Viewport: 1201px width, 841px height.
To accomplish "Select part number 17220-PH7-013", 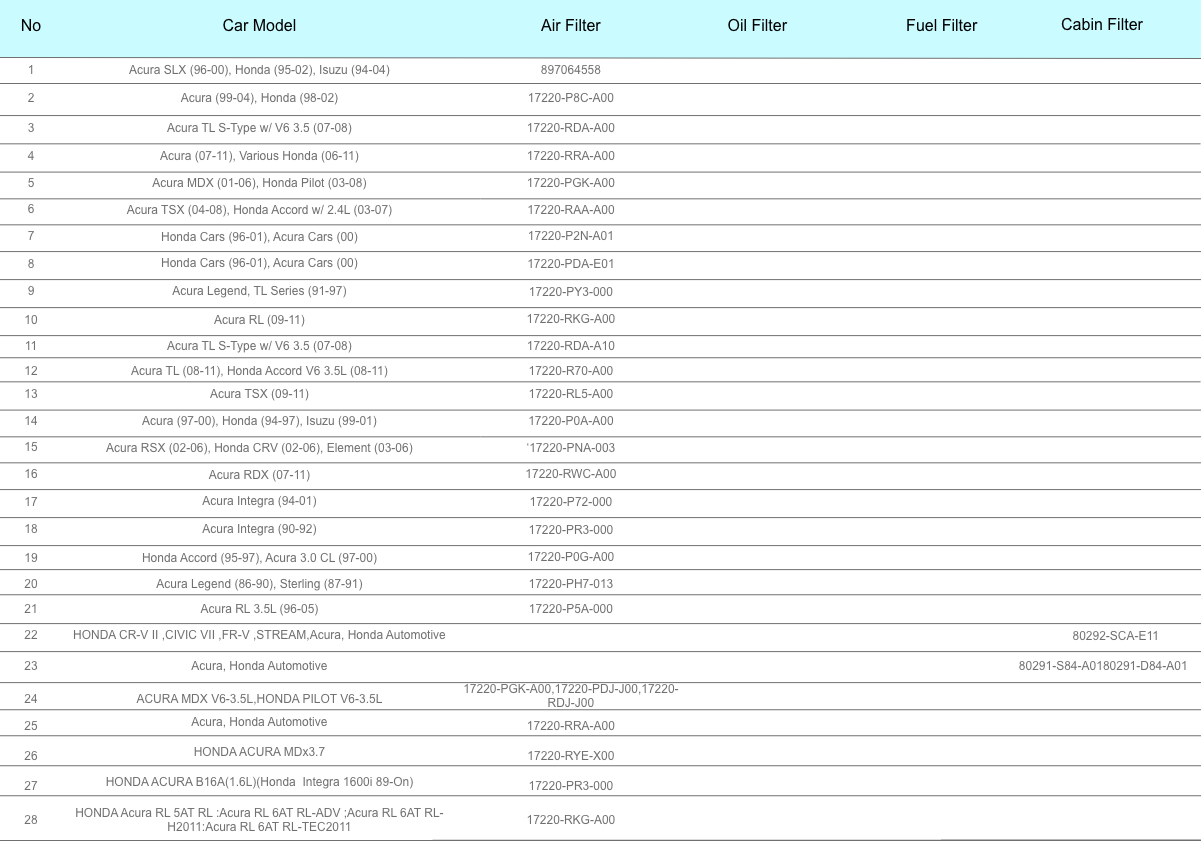I will pos(570,584).
